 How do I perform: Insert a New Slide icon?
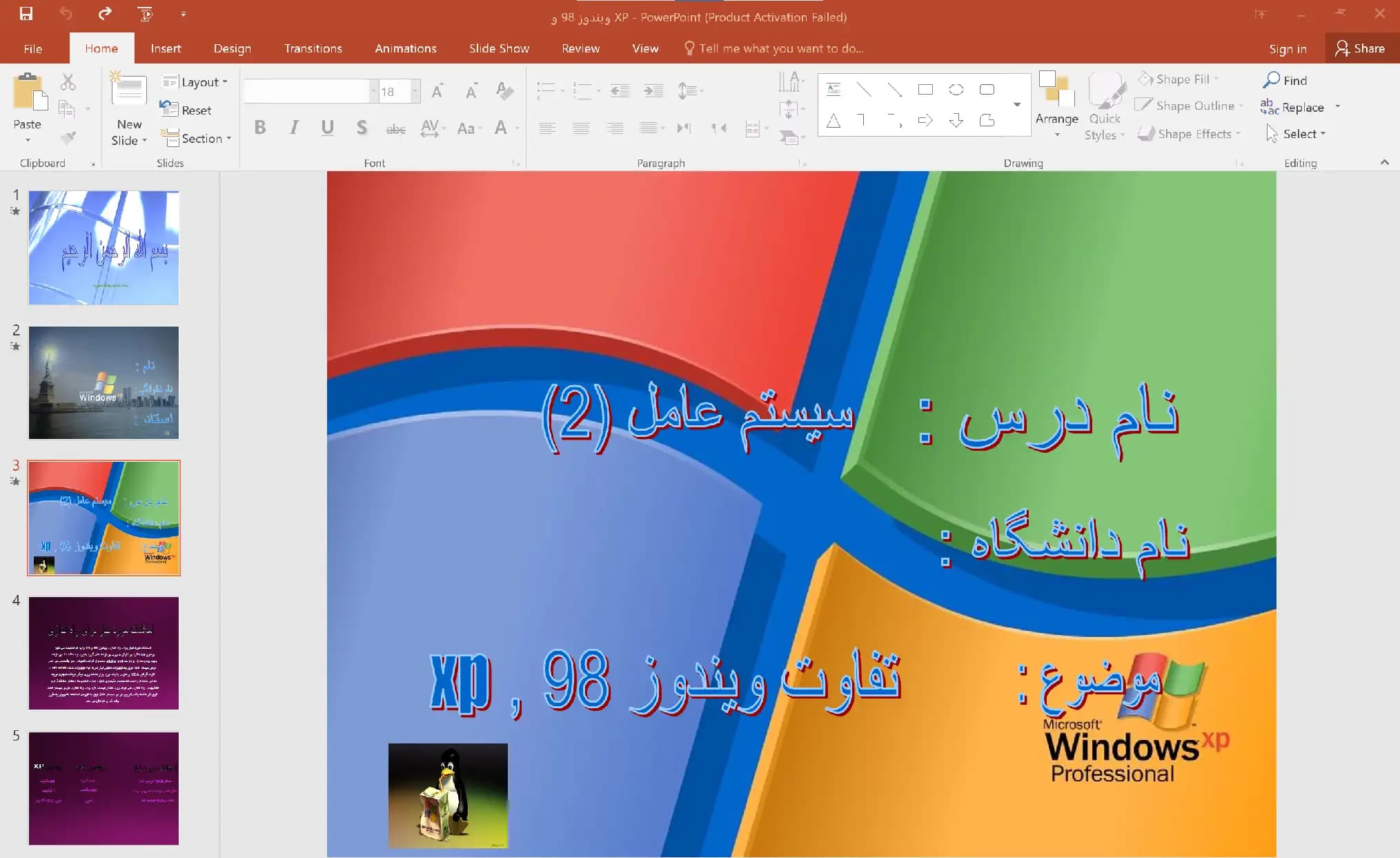(x=129, y=90)
